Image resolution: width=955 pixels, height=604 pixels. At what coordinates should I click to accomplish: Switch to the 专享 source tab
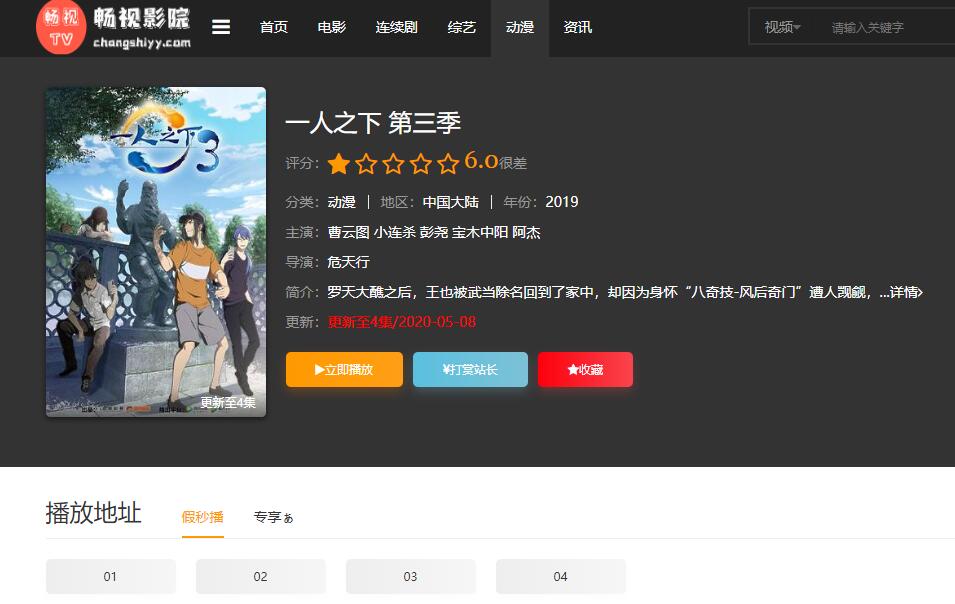click(273, 518)
